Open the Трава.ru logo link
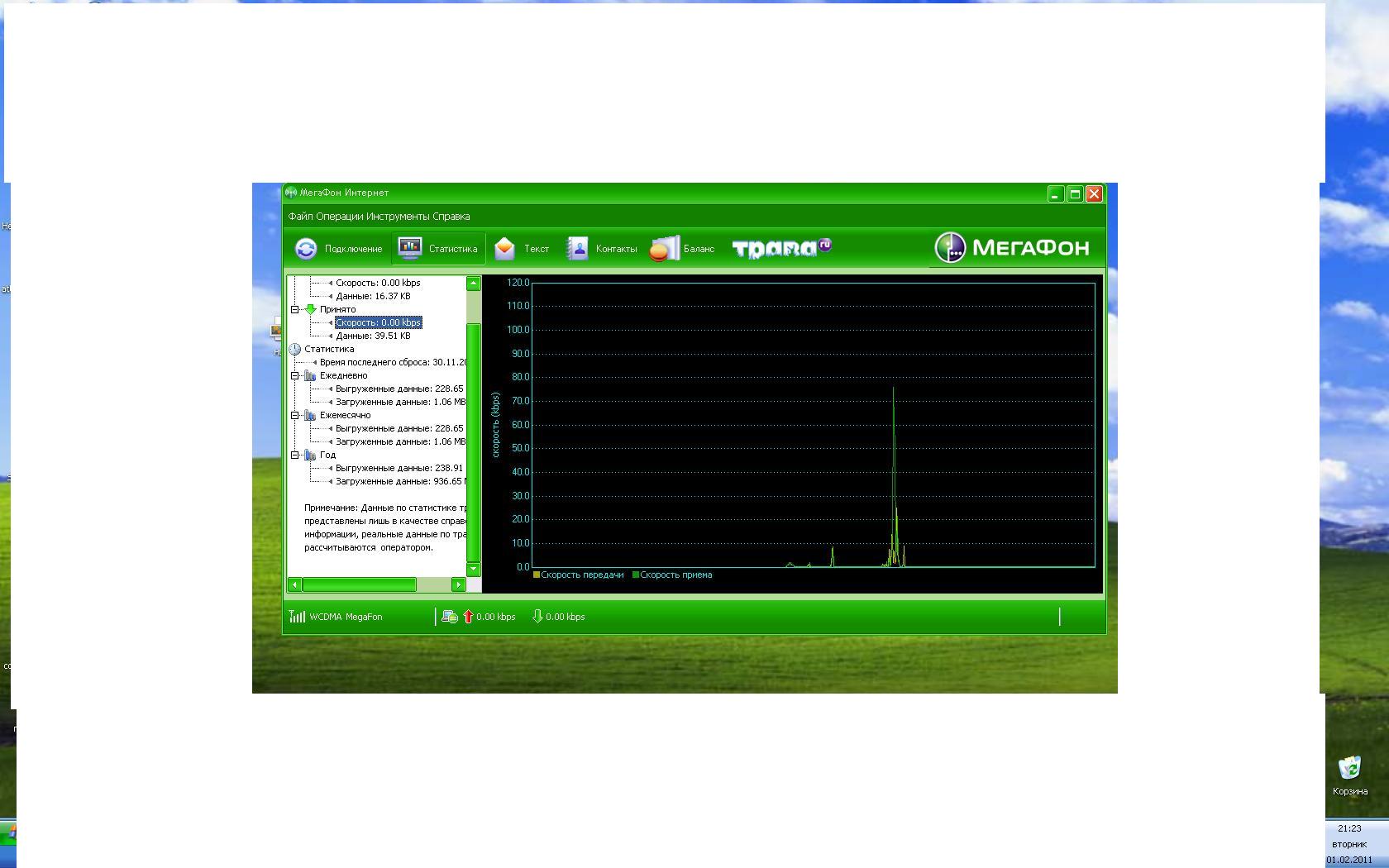Viewport: 1389px width, 868px height. pos(781,248)
